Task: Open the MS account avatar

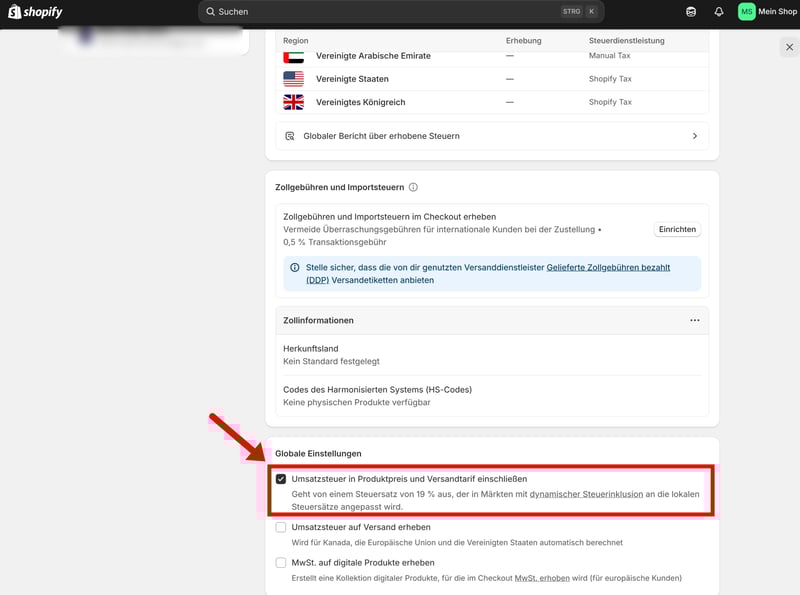Action: coord(747,12)
